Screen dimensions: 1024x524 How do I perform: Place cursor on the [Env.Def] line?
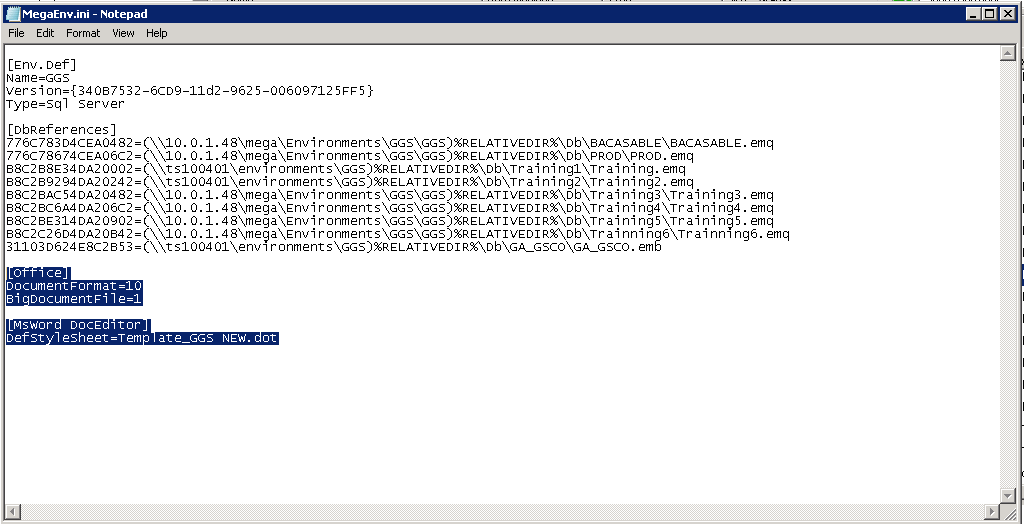[x=41, y=65]
